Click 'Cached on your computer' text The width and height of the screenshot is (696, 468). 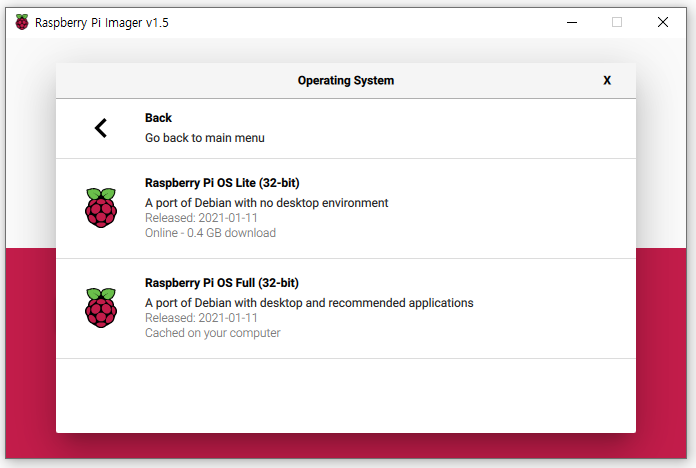click(213, 333)
